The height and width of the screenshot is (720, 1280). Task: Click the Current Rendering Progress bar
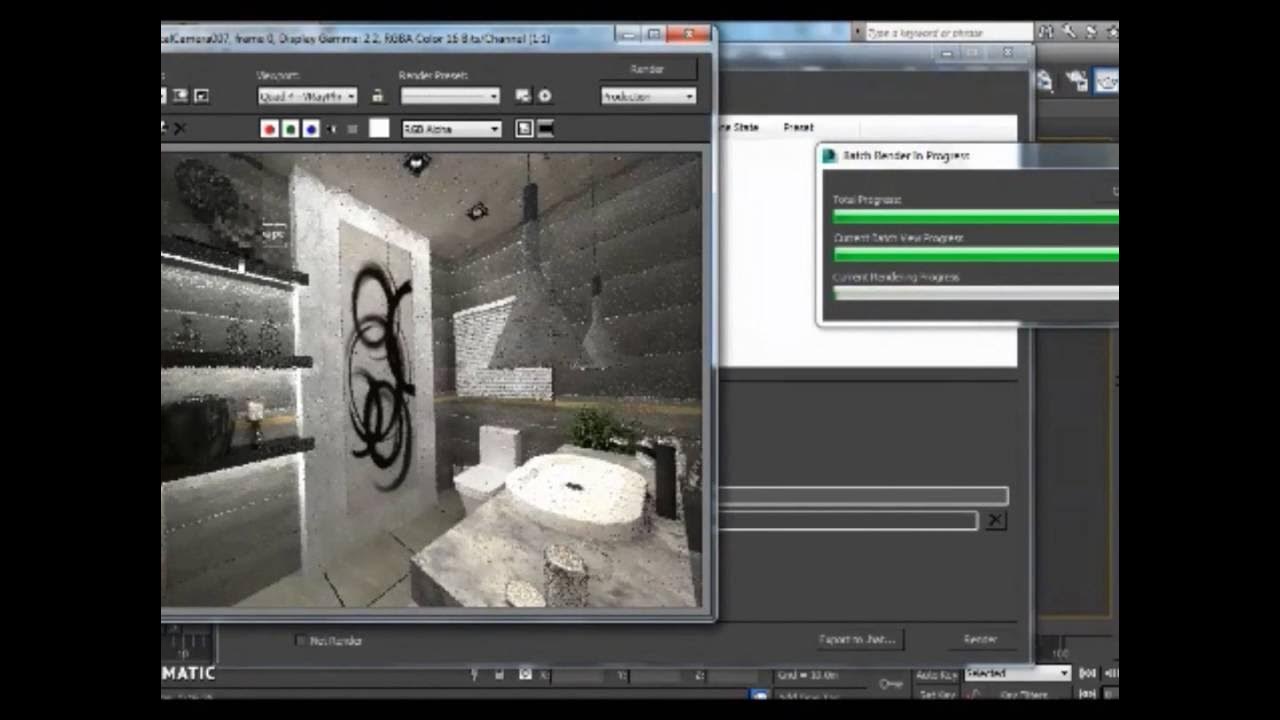tap(975, 293)
